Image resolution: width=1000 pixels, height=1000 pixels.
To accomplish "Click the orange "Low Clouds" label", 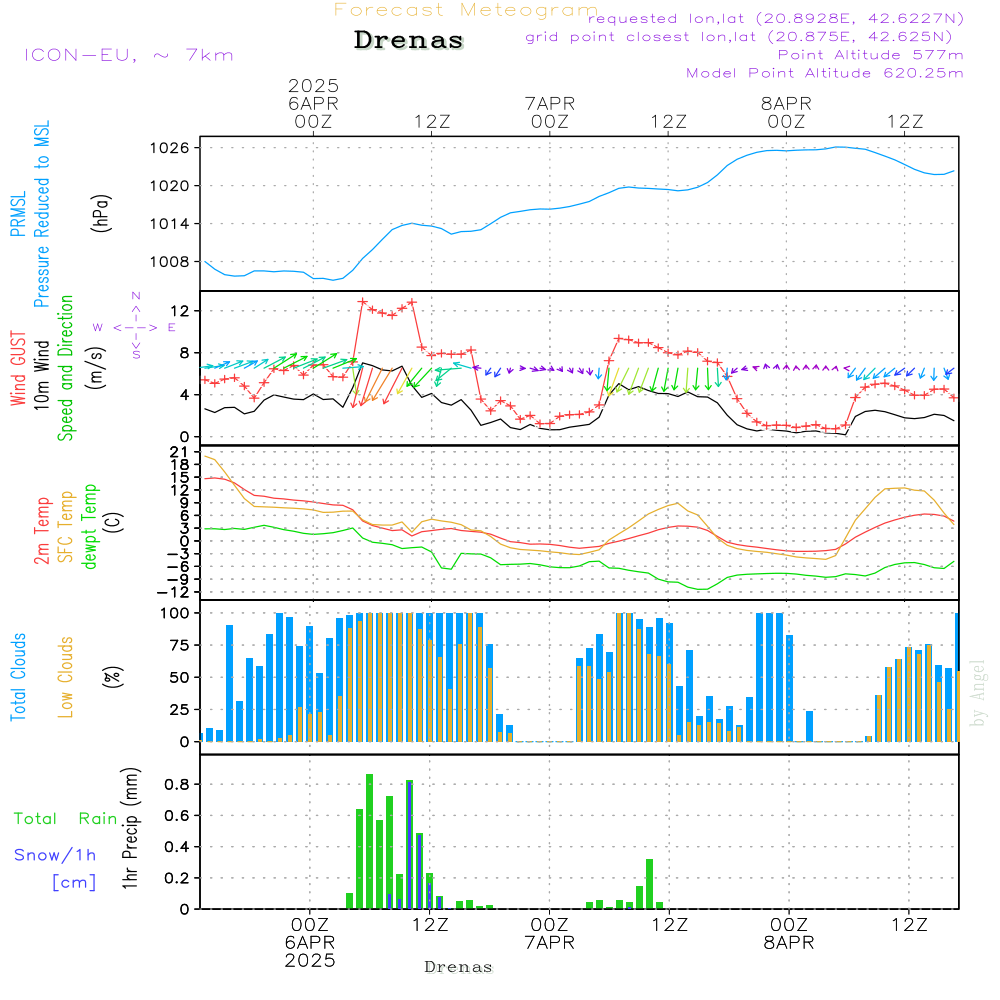I will 66,677.
